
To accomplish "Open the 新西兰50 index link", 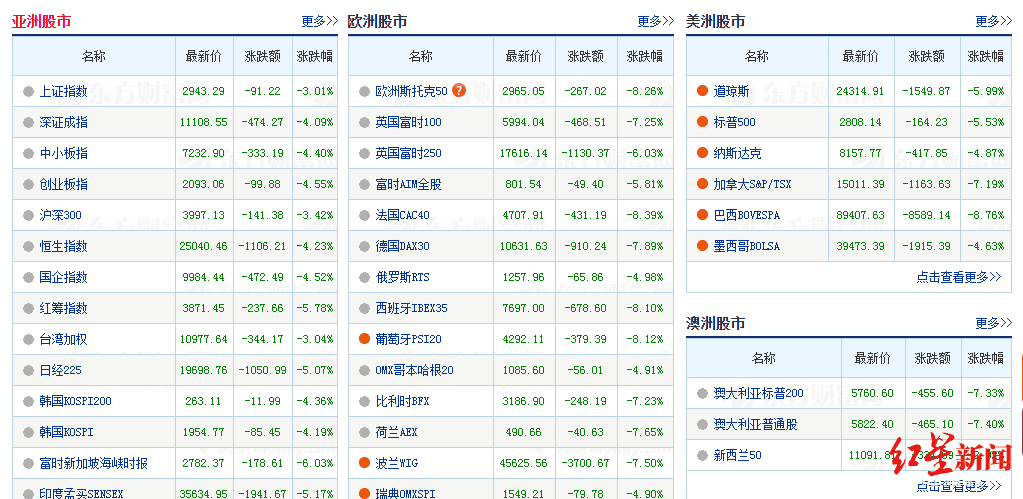I will (737, 455).
